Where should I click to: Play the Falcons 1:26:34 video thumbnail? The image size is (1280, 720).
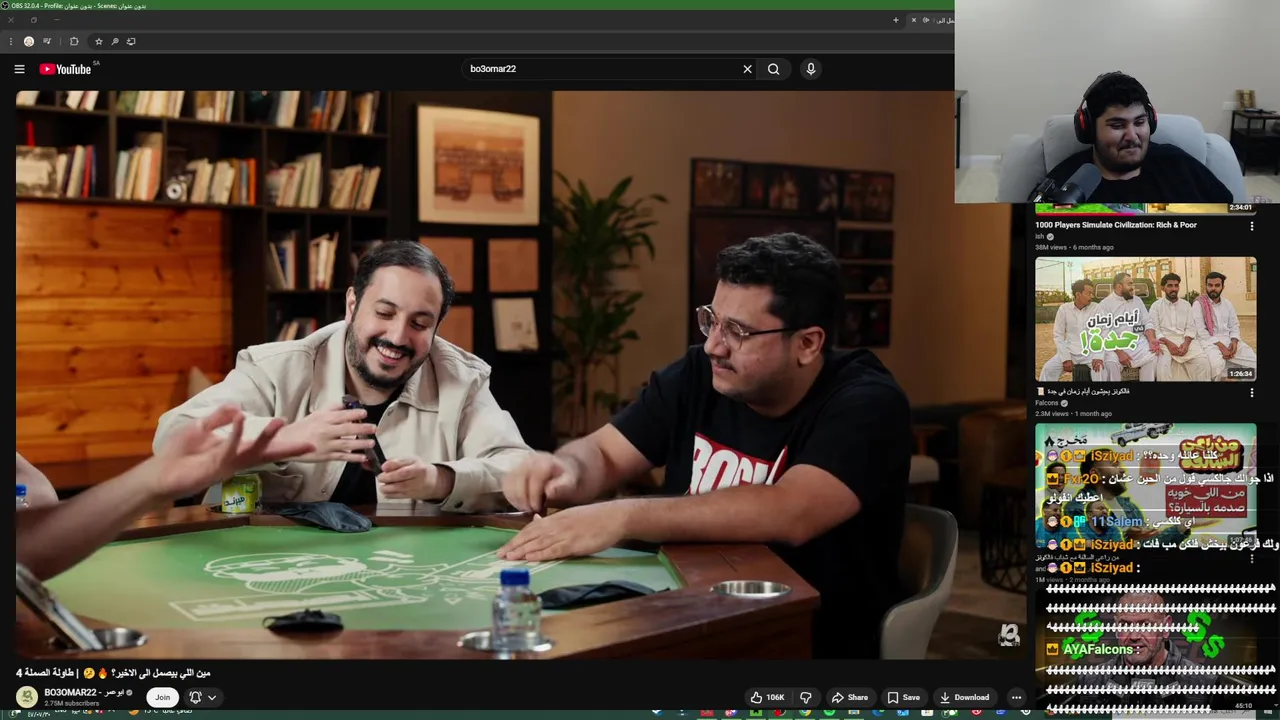coord(1145,319)
